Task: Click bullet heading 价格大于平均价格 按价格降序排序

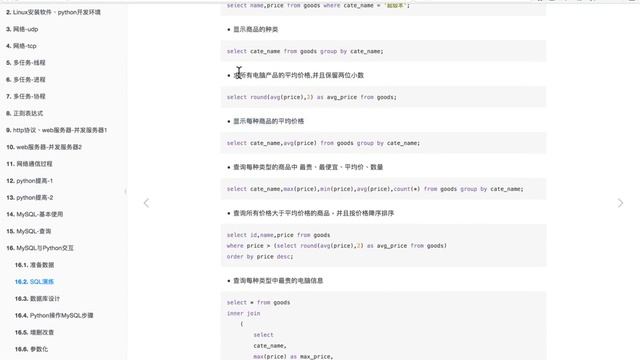Action: pyautogui.click(x=313, y=213)
